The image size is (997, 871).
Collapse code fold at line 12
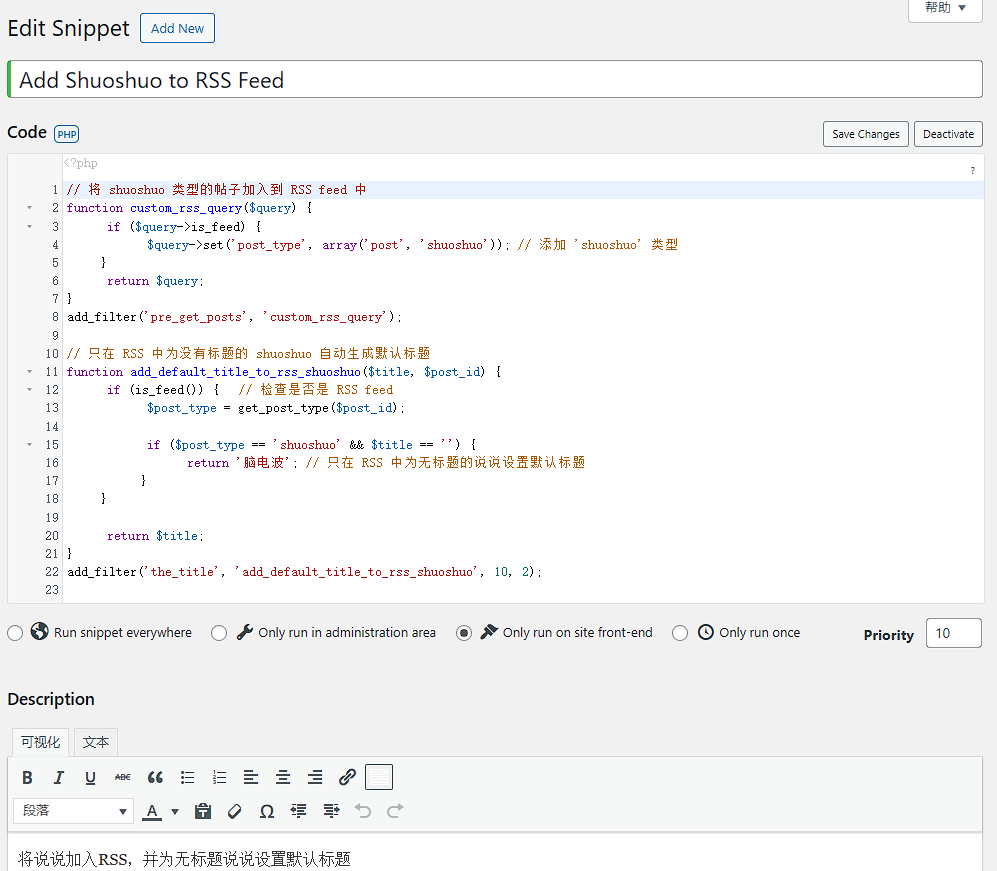point(29,390)
